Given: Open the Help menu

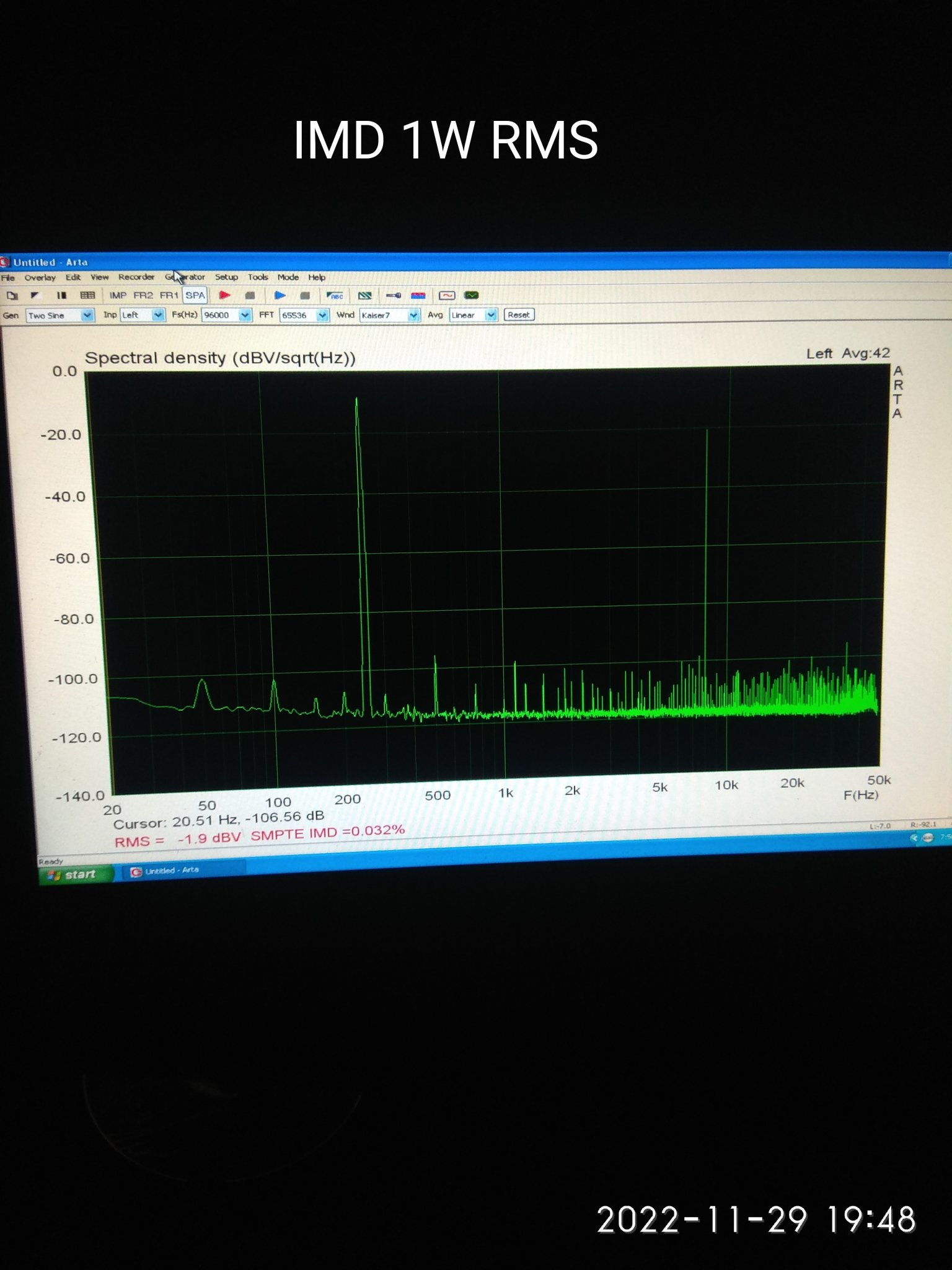Looking at the screenshot, I should click(x=317, y=277).
